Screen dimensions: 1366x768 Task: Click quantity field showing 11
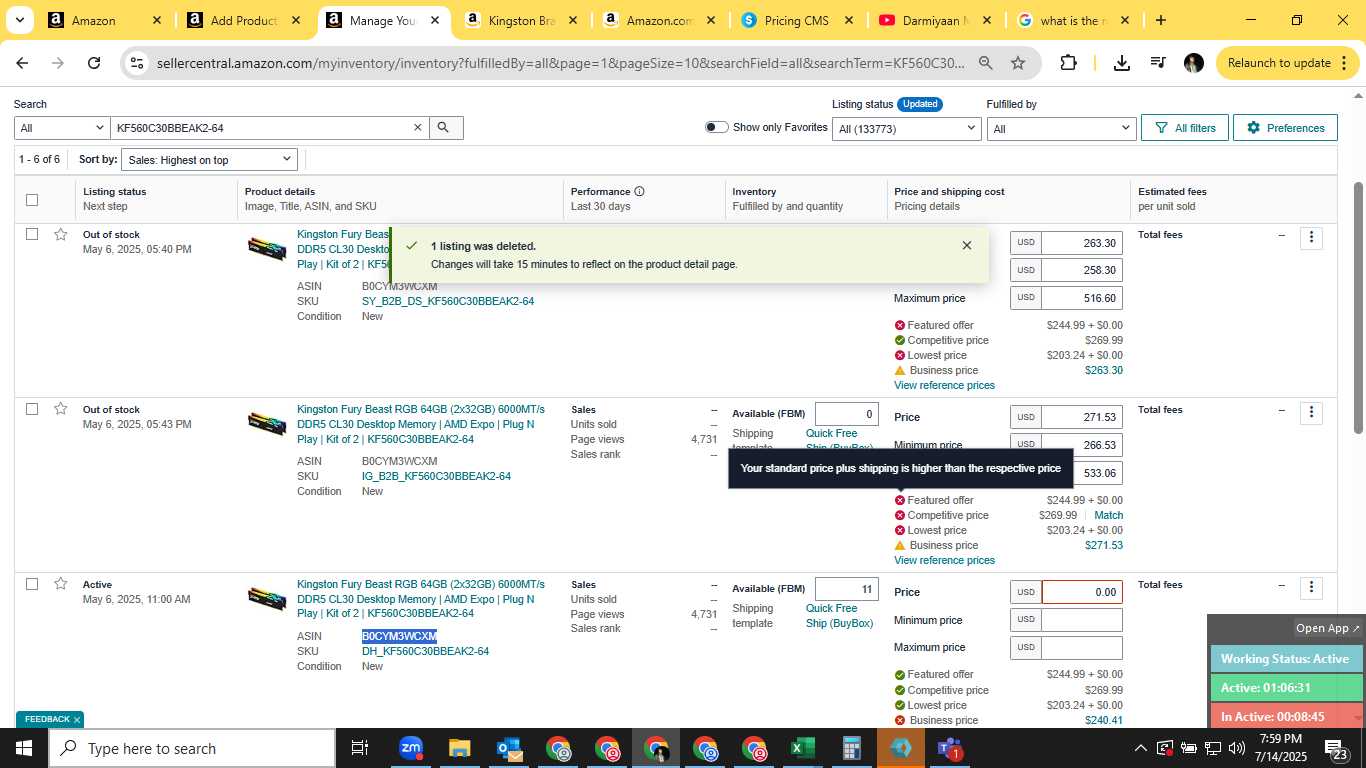tap(847, 589)
